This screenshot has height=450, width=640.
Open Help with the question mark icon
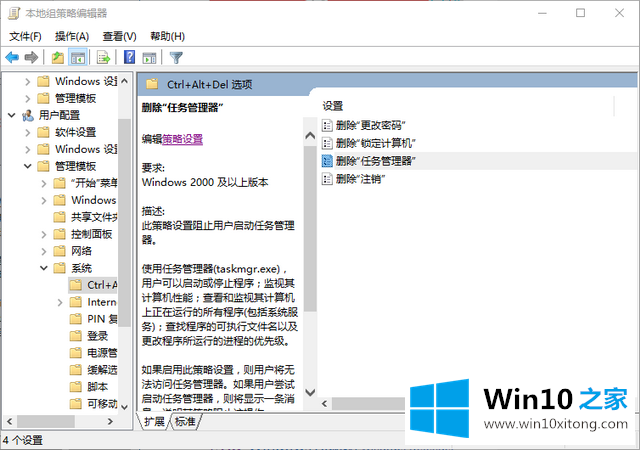pyautogui.click(x=129, y=57)
